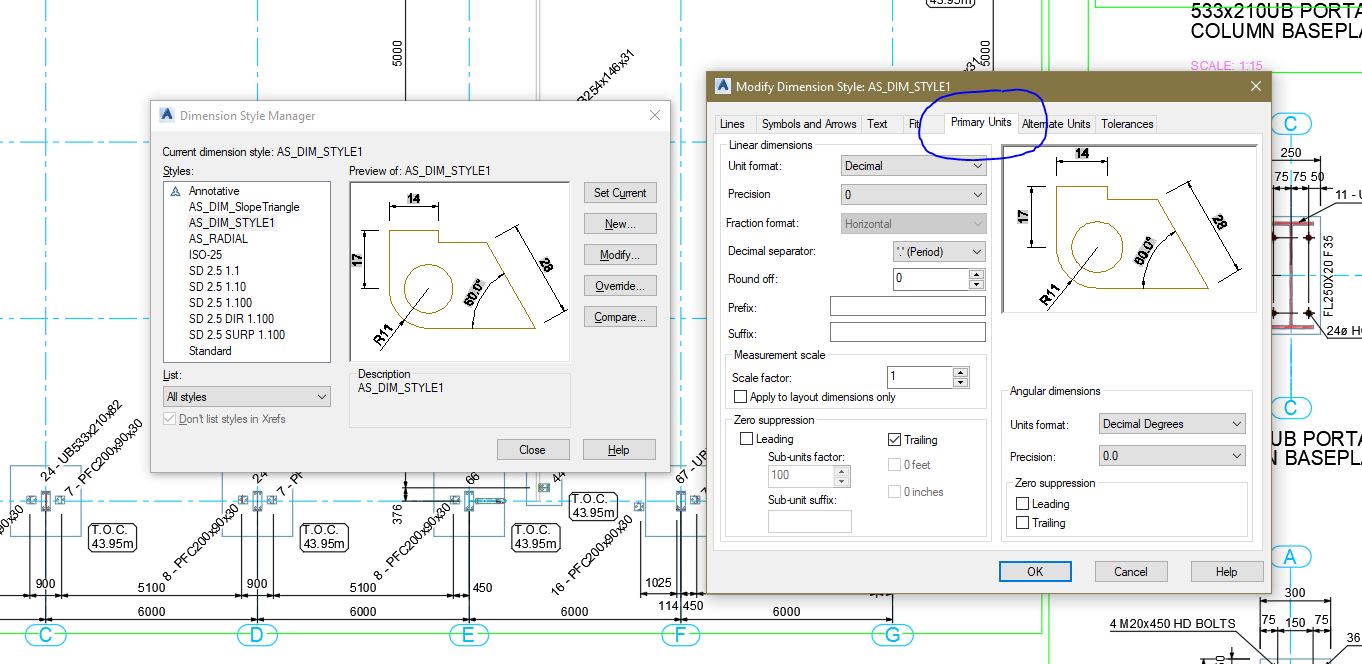Click Close in Dimension Style Manager
Screen dimensions: 1362x664
click(x=533, y=450)
